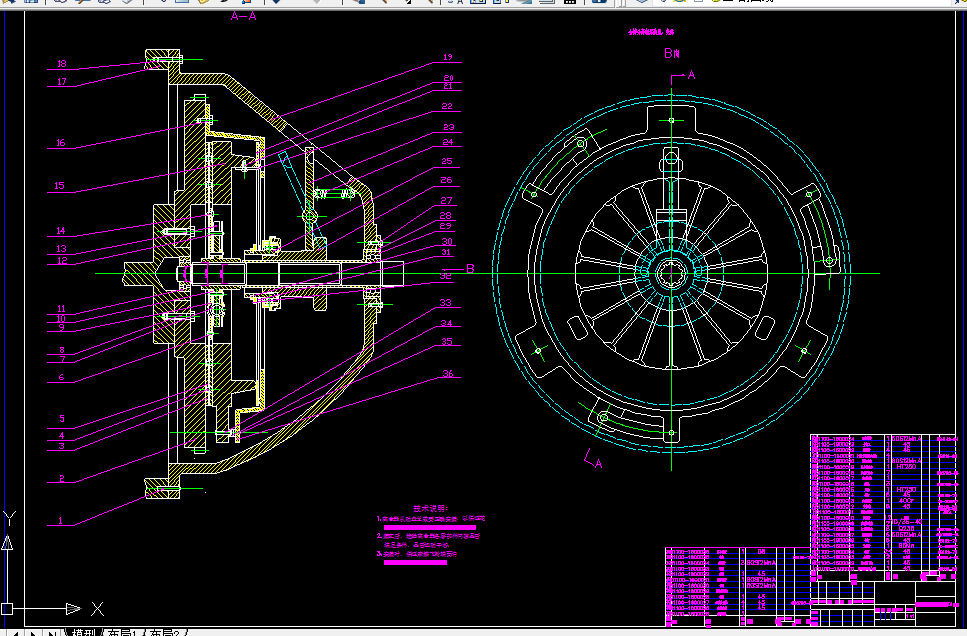Click part balloon number 20
Image resolution: width=967 pixels, height=636 pixels.
pyautogui.click(x=448, y=78)
